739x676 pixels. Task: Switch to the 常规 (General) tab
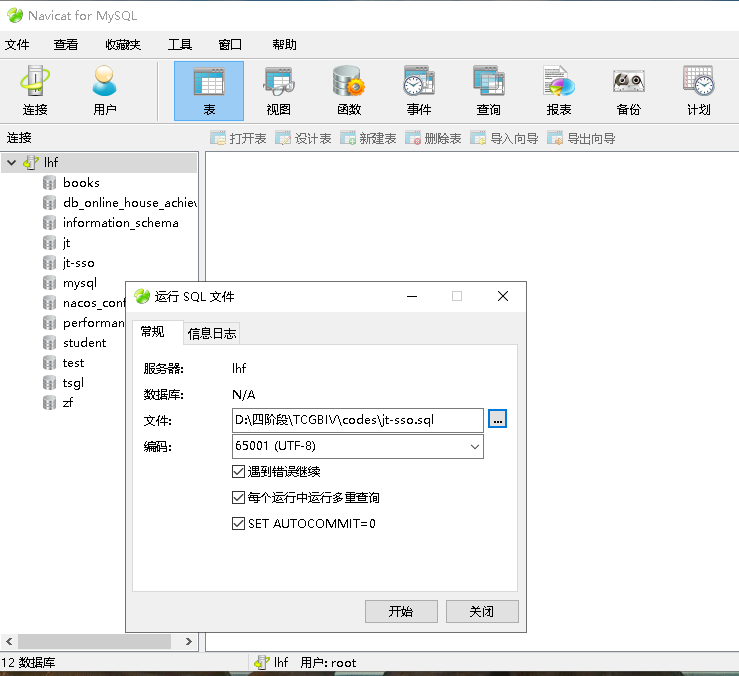157,332
